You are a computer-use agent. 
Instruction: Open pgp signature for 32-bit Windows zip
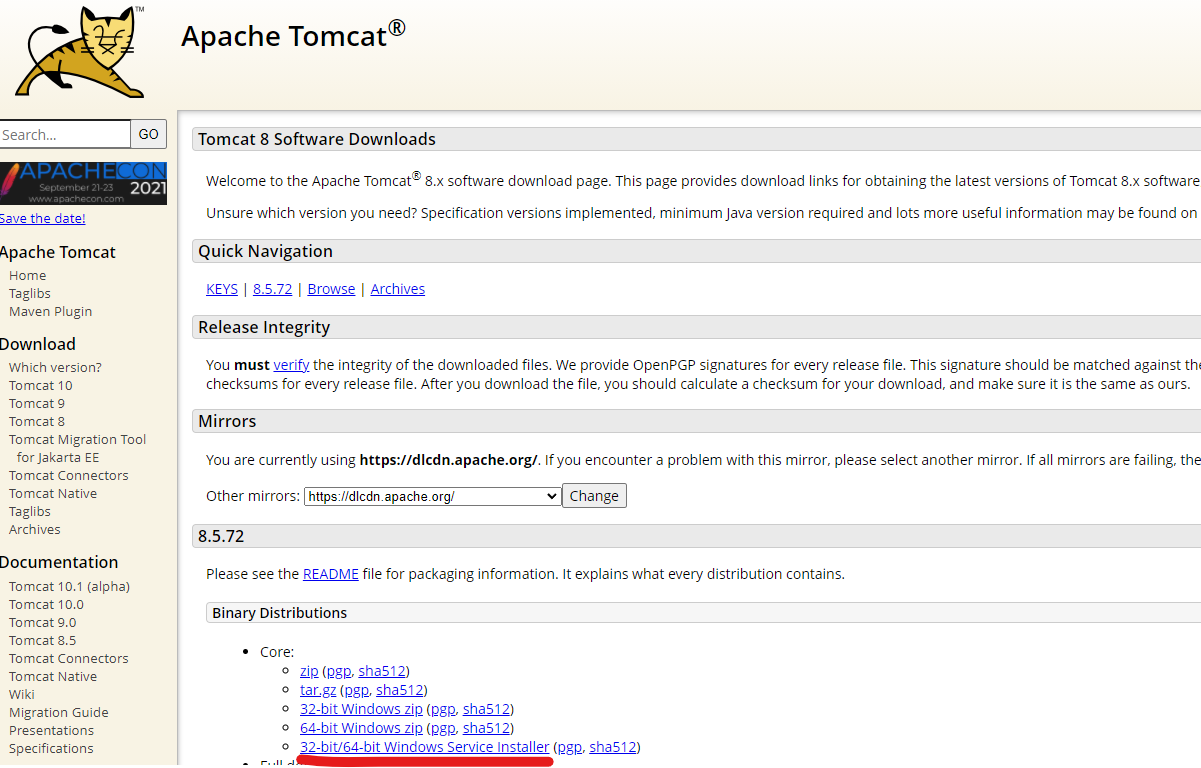click(x=443, y=709)
